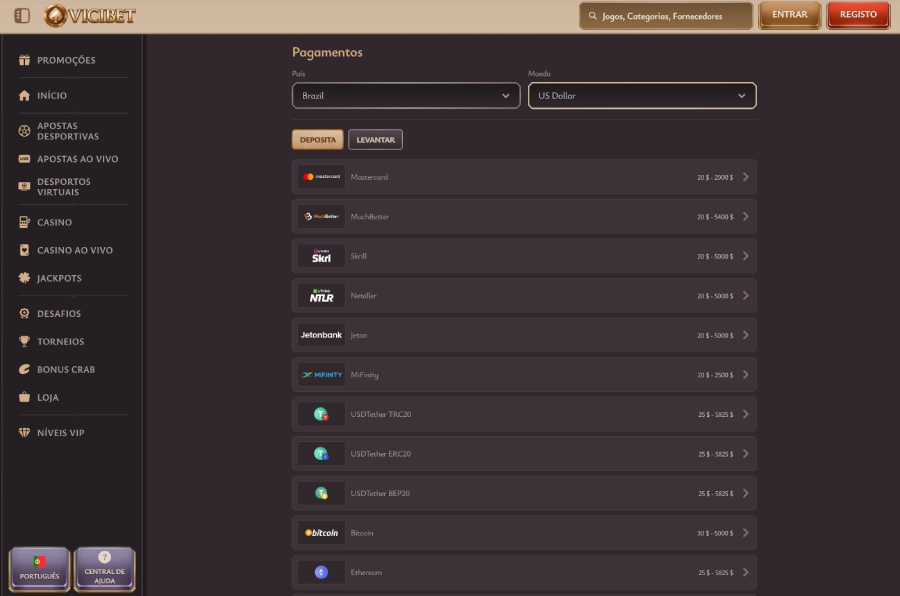
Task: Click the USDTether ERC20 coin icon
Action: pyautogui.click(x=321, y=454)
